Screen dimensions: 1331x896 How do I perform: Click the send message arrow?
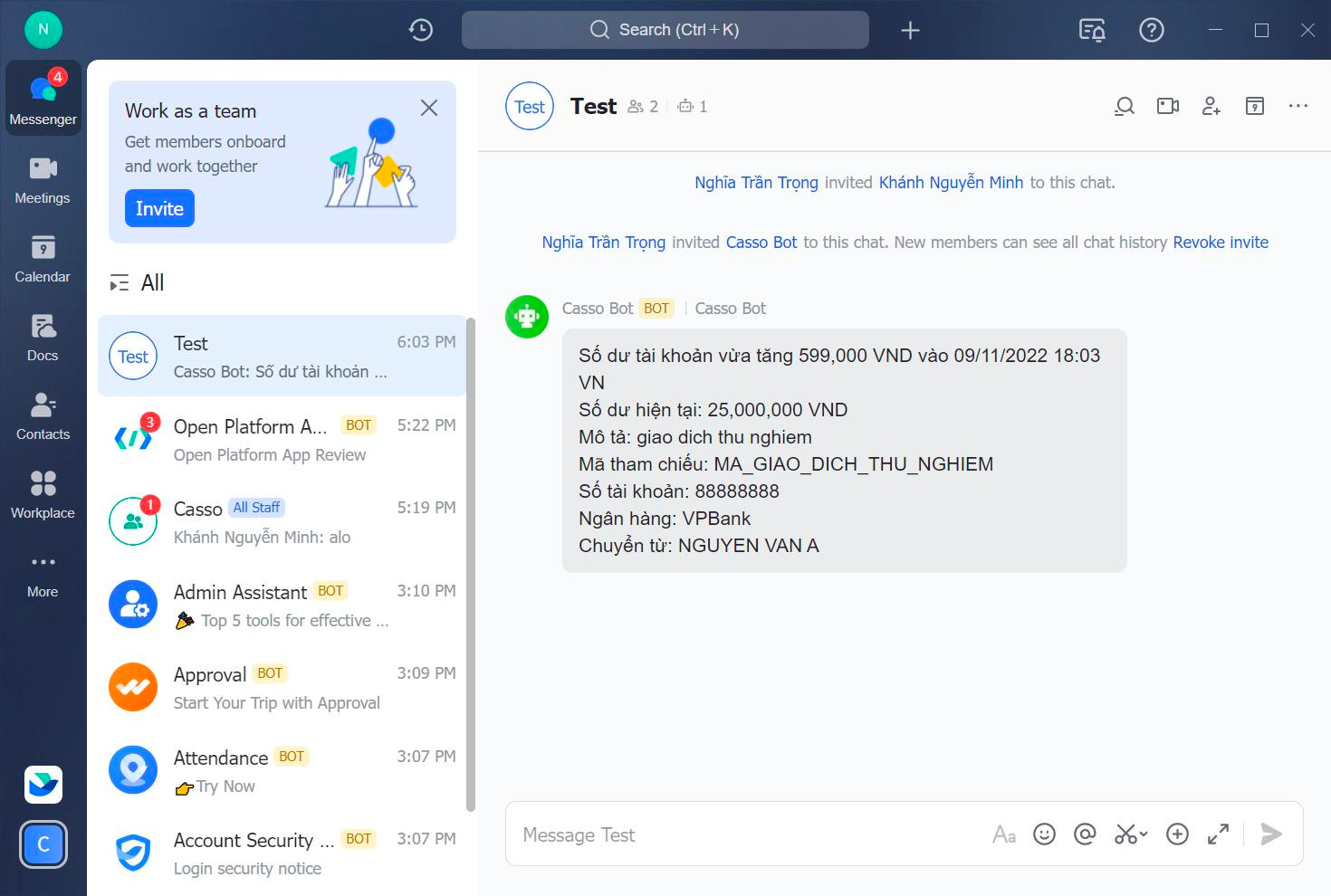[1271, 834]
